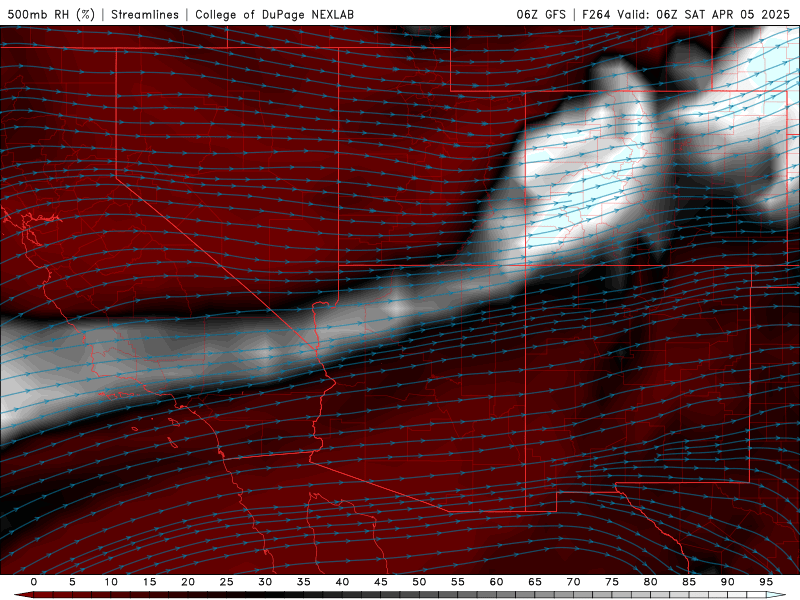Click the '10' colorbar scale label
The width and height of the screenshot is (800, 600).
[x=111, y=582]
